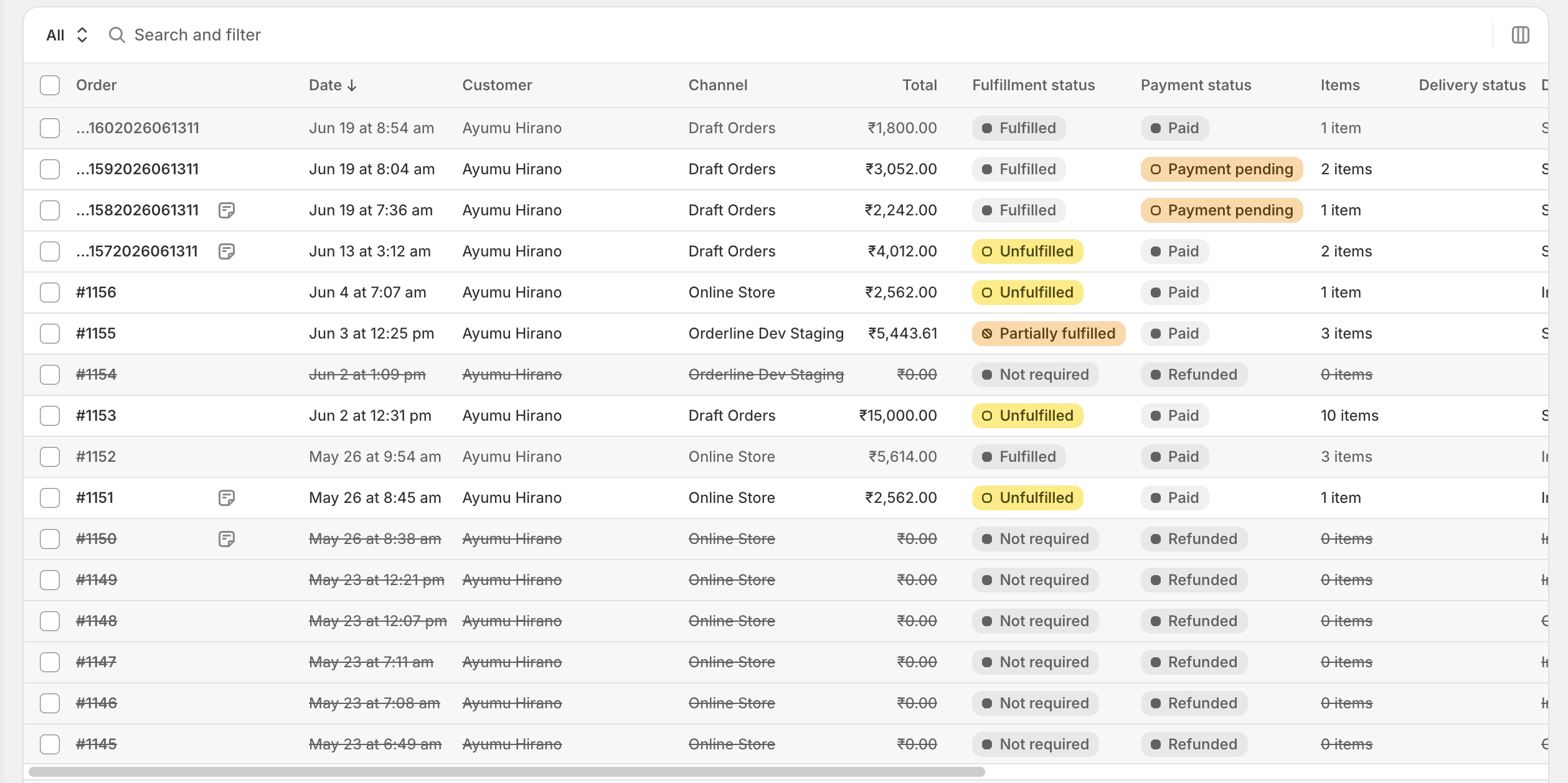1568x783 pixels.
Task: Open cancelled order #1154
Action: [97, 375]
